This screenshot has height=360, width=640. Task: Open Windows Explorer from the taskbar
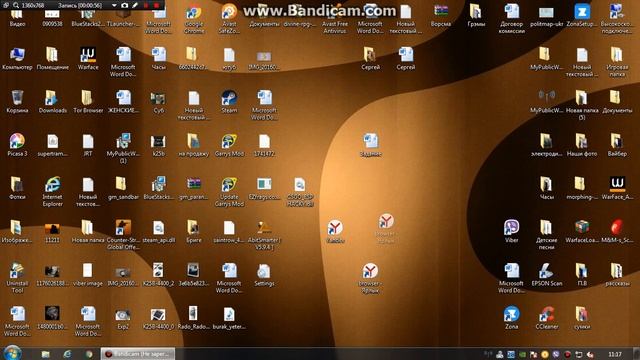pos(45,354)
